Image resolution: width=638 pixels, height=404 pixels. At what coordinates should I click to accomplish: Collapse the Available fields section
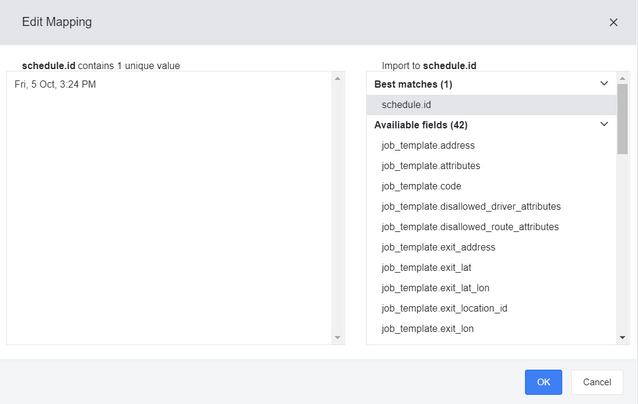(x=603, y=125)
